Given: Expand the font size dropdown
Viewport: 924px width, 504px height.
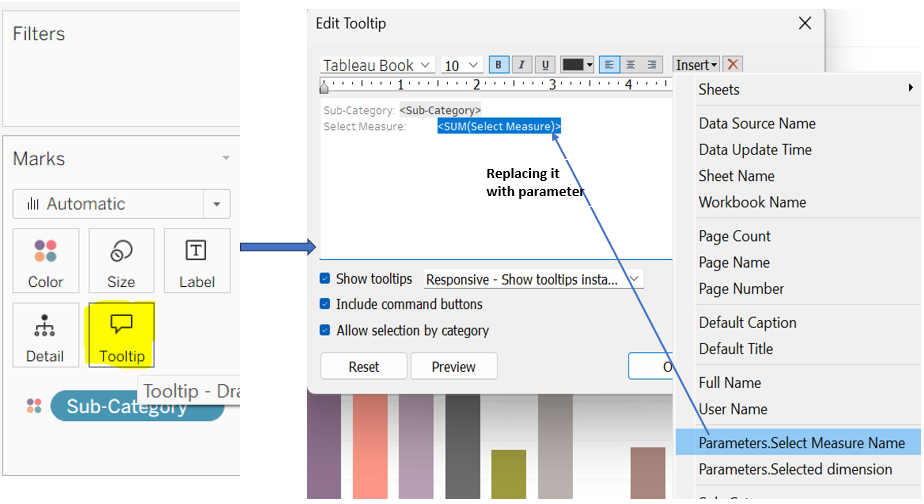Looking at the screenshot, I should click(x=462, y=65).
